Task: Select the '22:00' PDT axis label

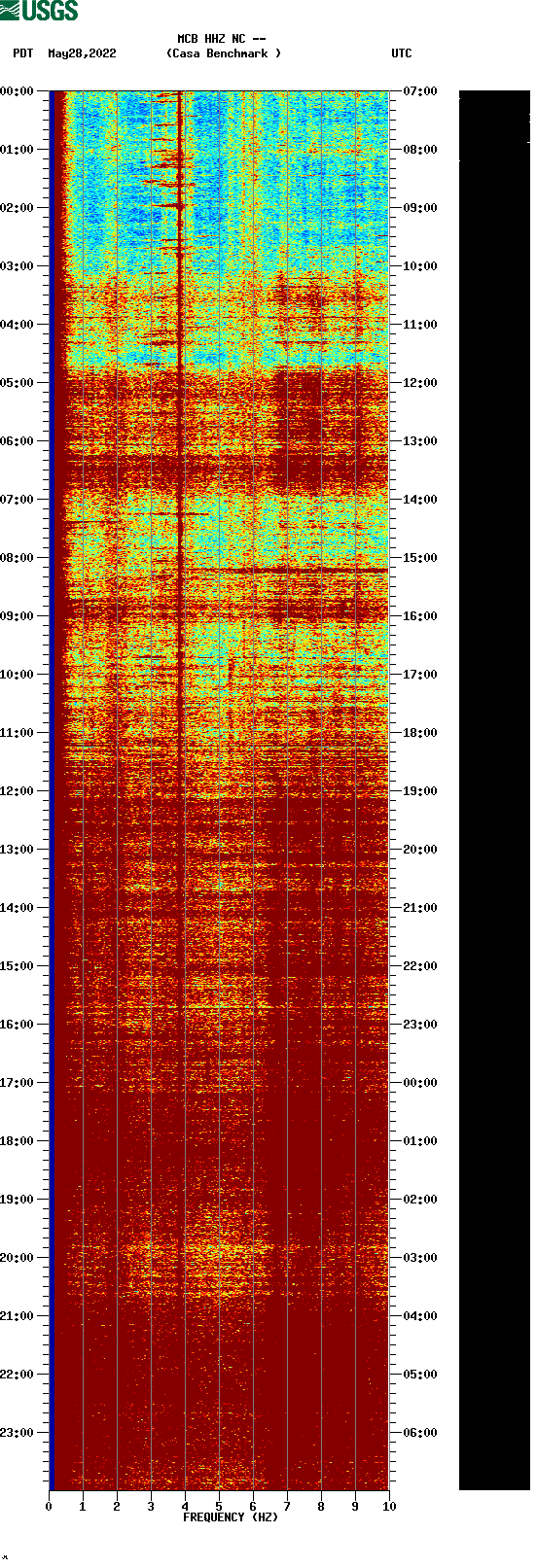Action: point(18,1375)
